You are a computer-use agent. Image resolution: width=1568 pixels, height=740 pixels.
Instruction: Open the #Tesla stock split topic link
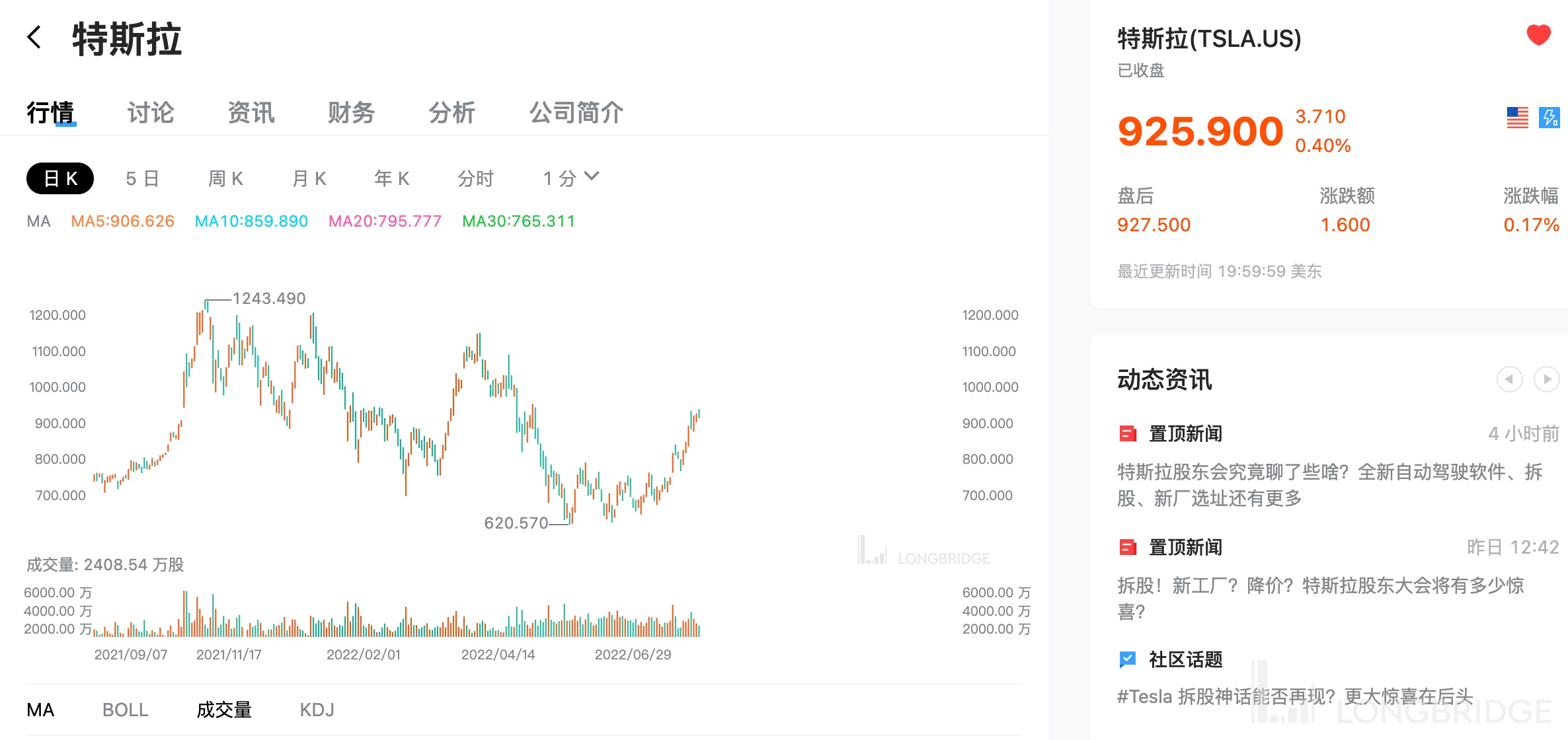1294,696
